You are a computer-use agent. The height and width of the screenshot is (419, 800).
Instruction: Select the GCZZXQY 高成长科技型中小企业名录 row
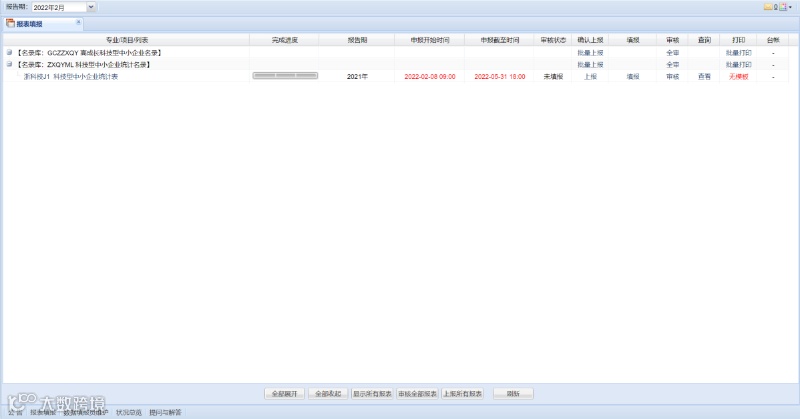pos(89,53)
